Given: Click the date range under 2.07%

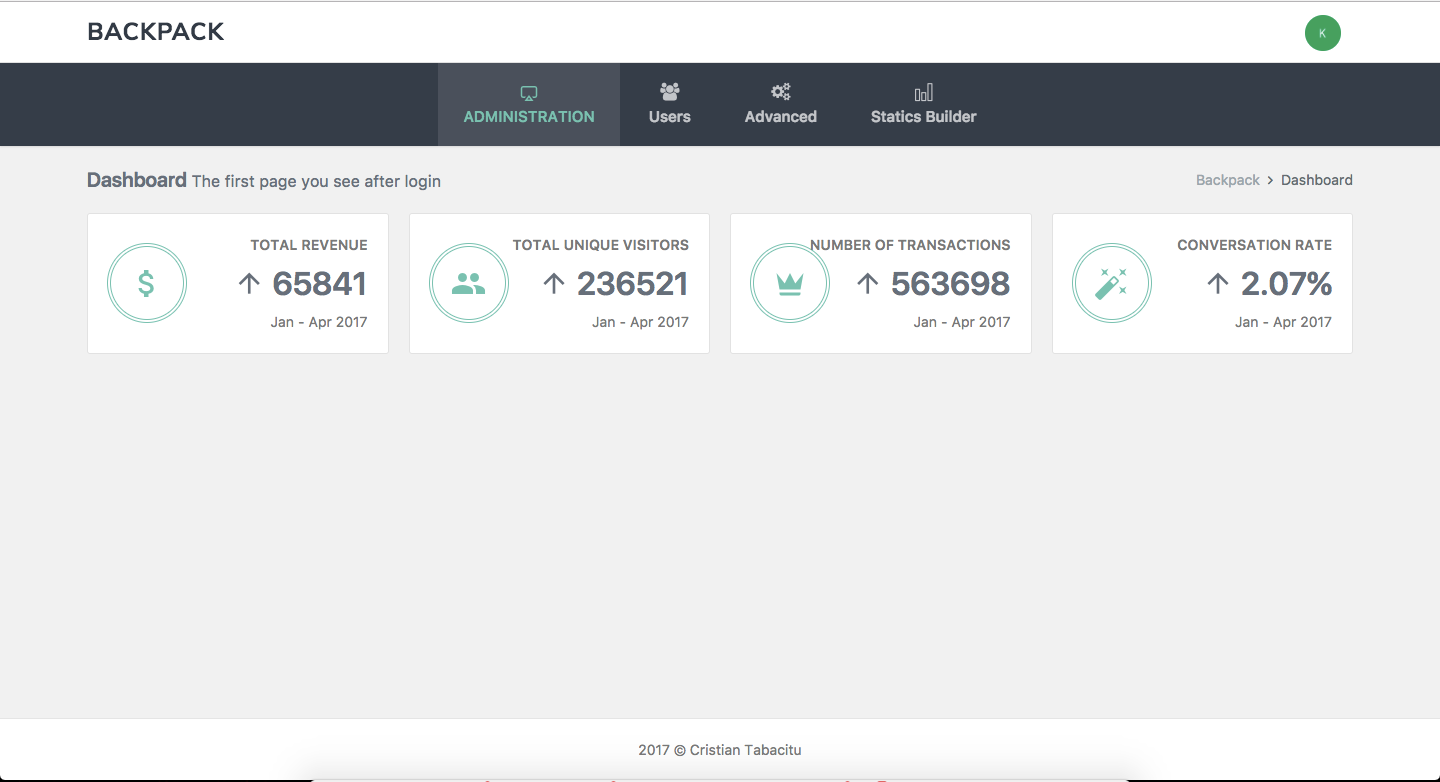Looking at the screenshot, I should point(1284,322).
